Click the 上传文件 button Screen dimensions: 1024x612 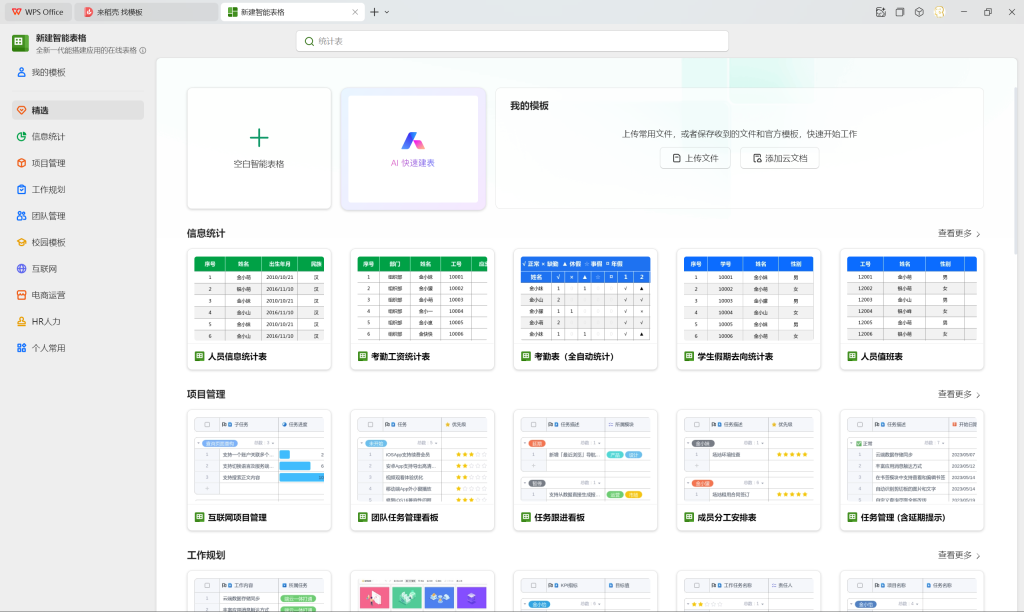tap(695, 158)
